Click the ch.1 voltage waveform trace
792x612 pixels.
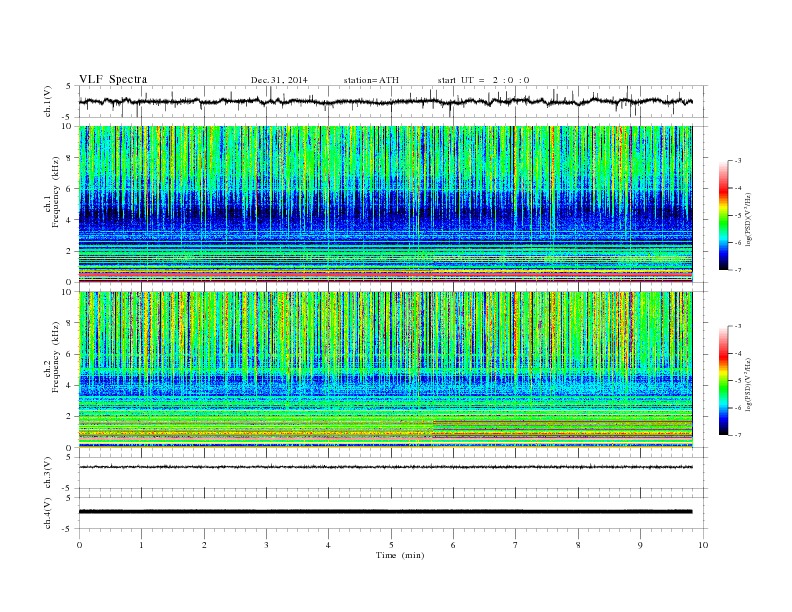coord(386,102)
